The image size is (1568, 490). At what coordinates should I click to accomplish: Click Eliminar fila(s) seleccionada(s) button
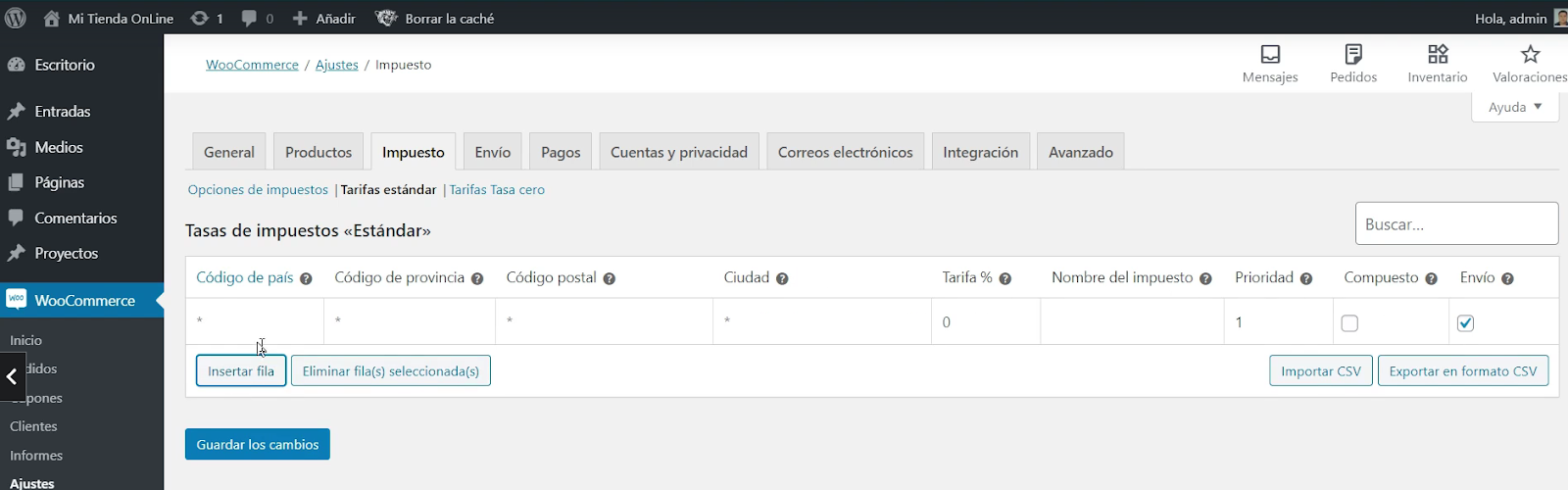391,371
